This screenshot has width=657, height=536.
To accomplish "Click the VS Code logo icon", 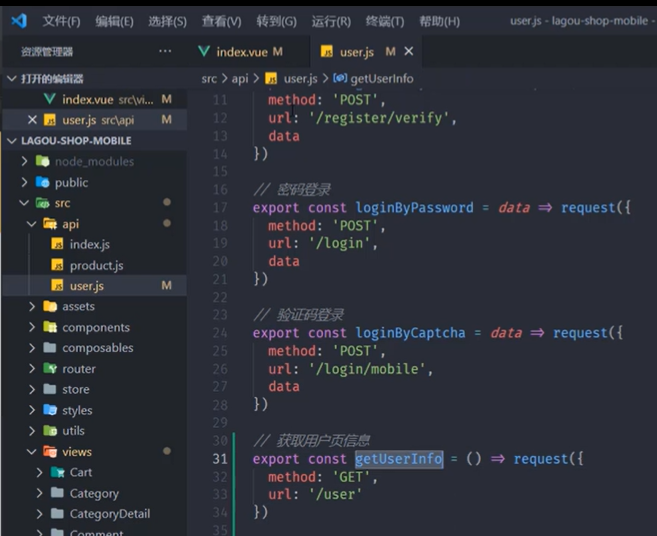I will click(x=19, y=21).
